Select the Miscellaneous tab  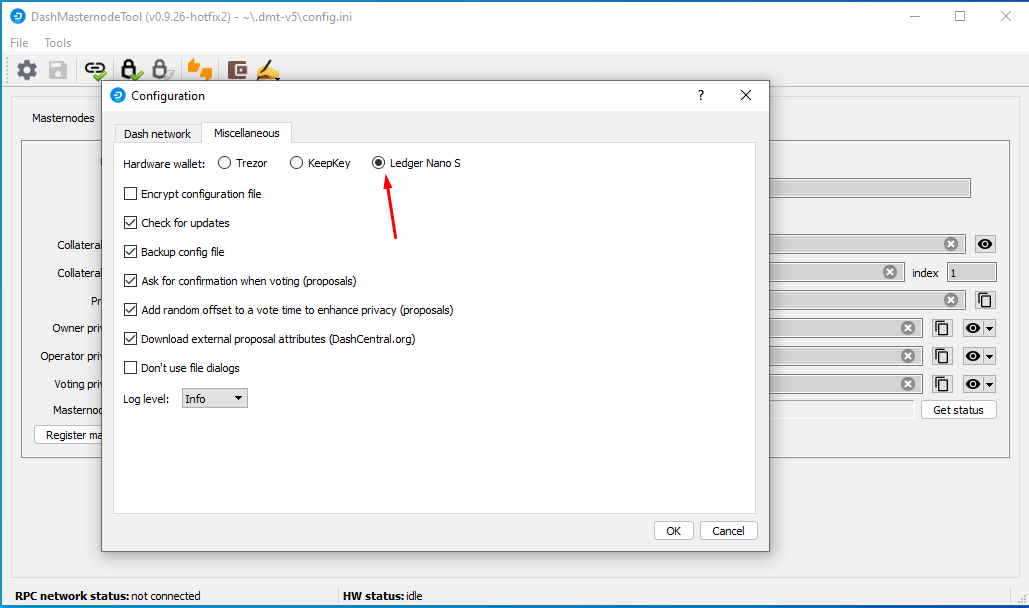click(247, 133)
